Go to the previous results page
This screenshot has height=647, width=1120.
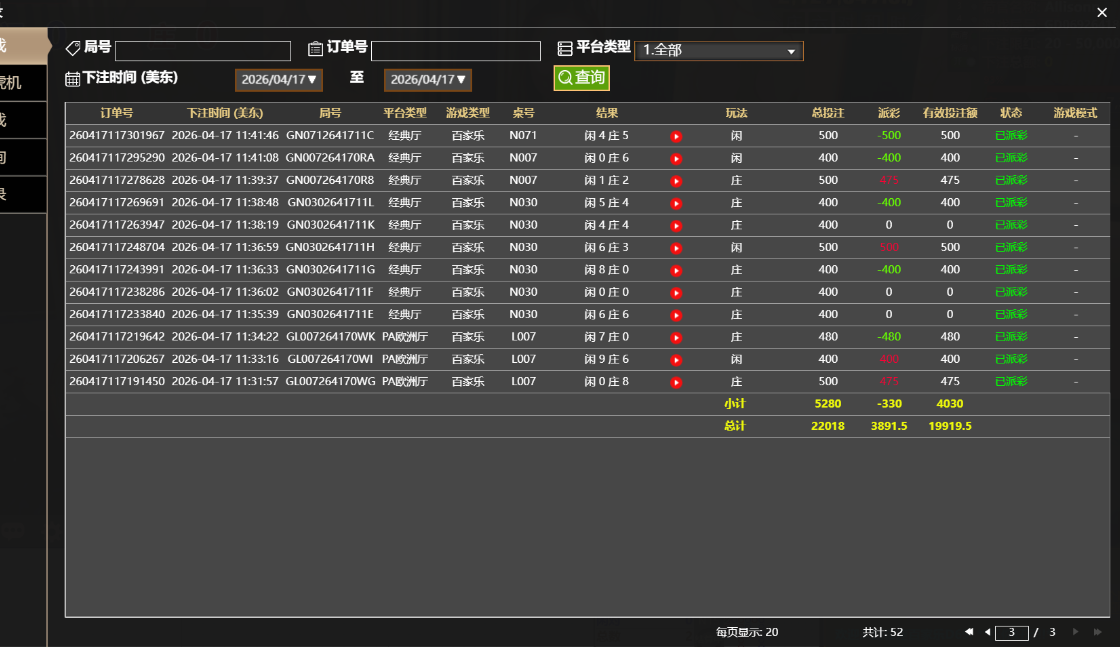click(987, 632)
